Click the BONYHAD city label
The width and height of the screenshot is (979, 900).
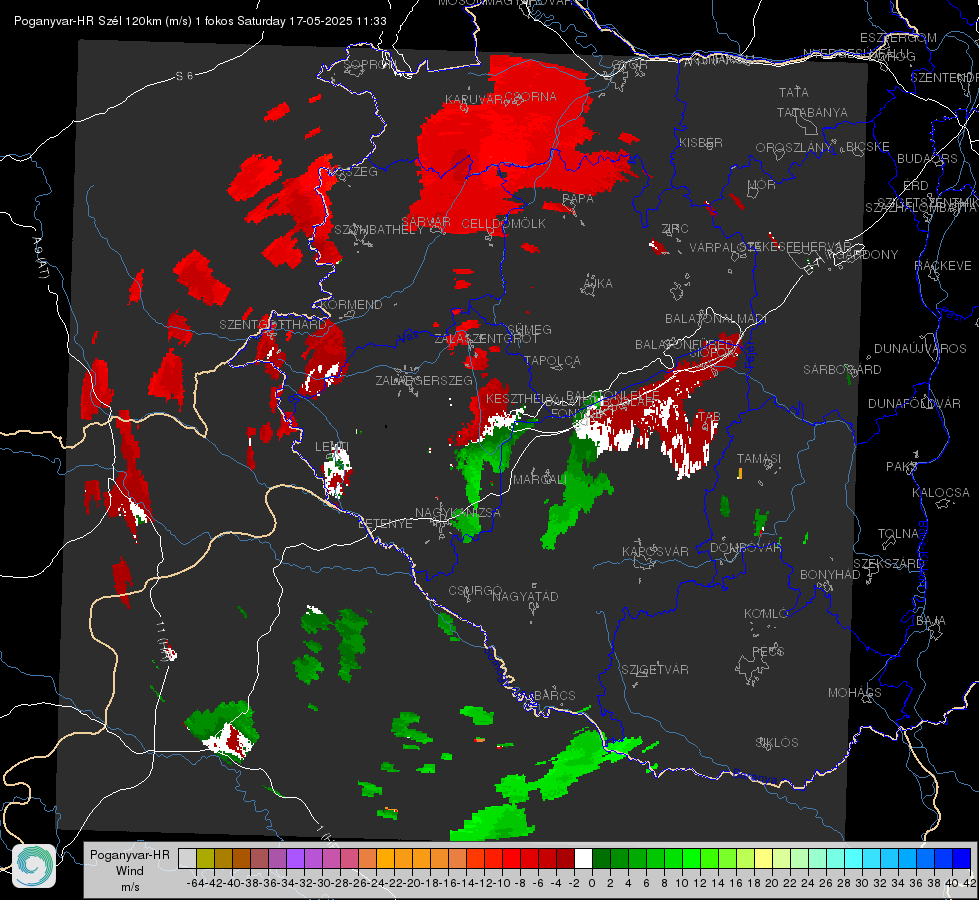830,574
